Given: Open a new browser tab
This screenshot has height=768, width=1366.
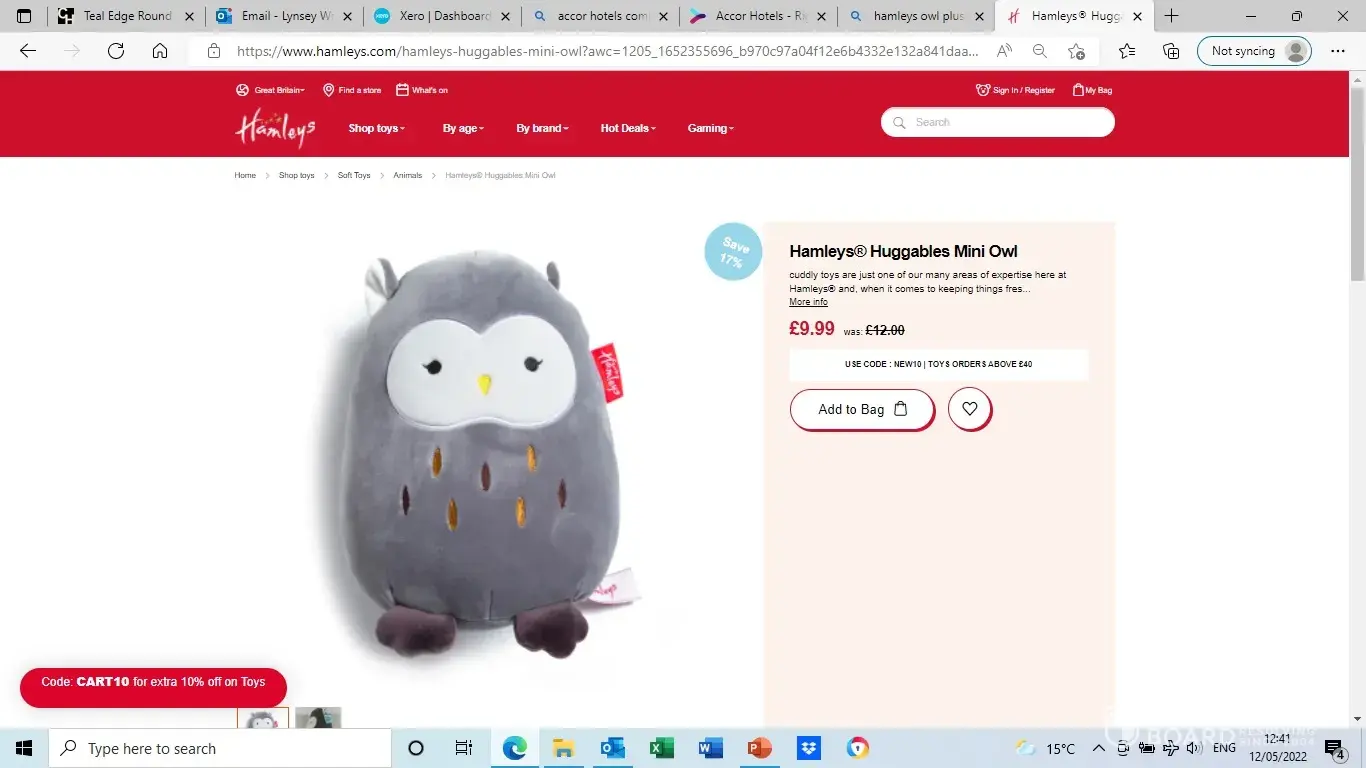Looking at the screenshot, I should pyautogui.click(x=1171, y=16).
